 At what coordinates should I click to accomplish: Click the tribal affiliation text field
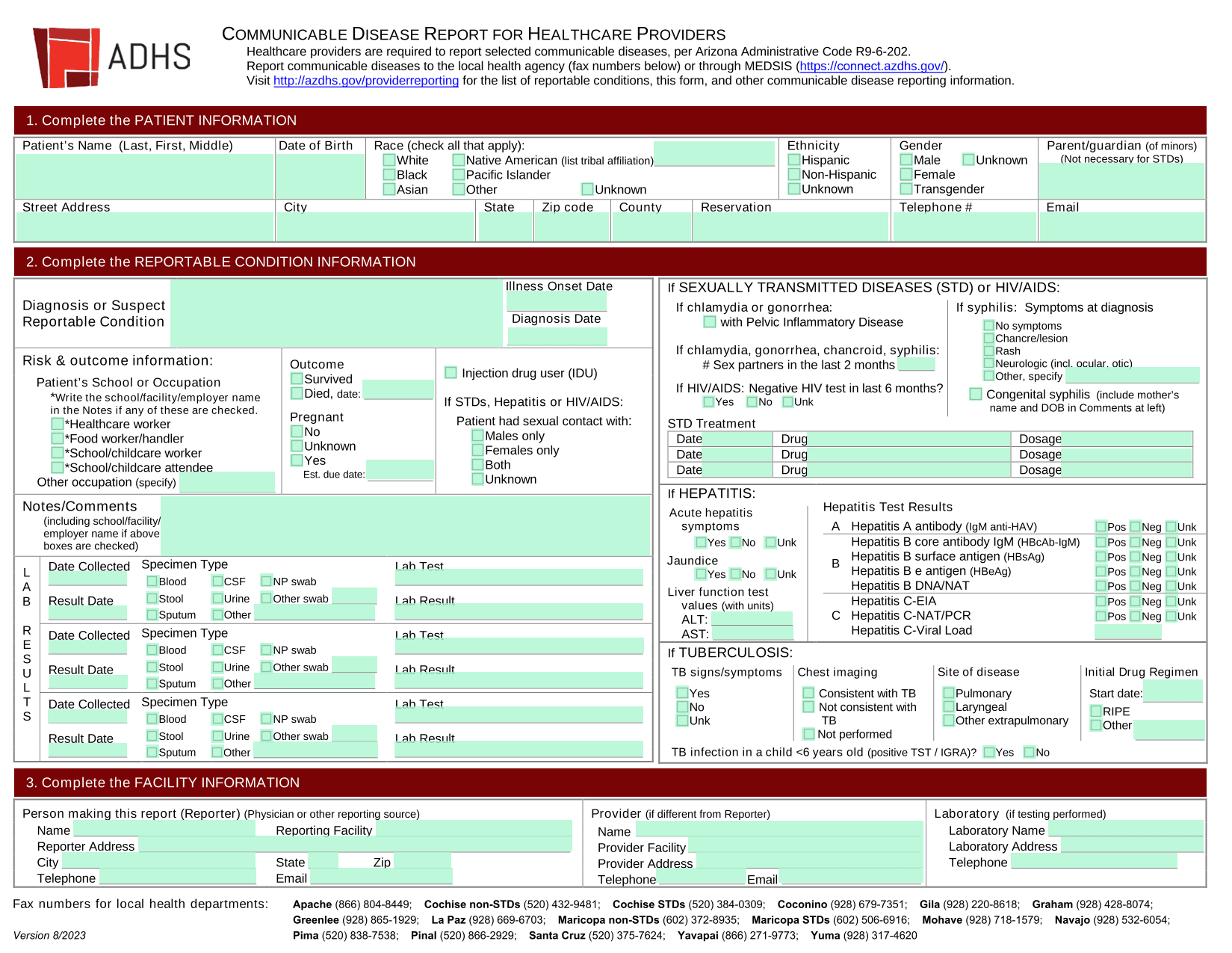714,153
